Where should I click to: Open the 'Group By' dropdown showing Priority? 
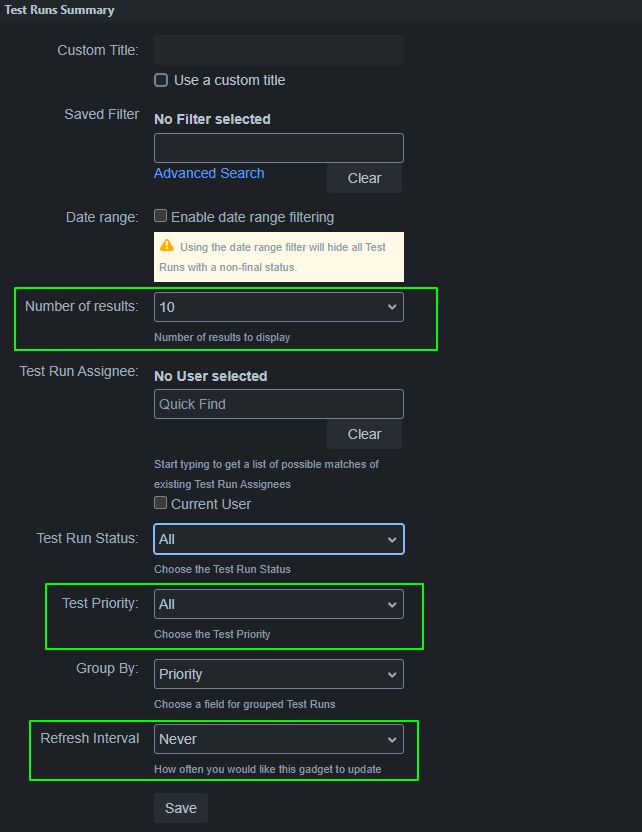pyautogui.click(x=278, y=674)
